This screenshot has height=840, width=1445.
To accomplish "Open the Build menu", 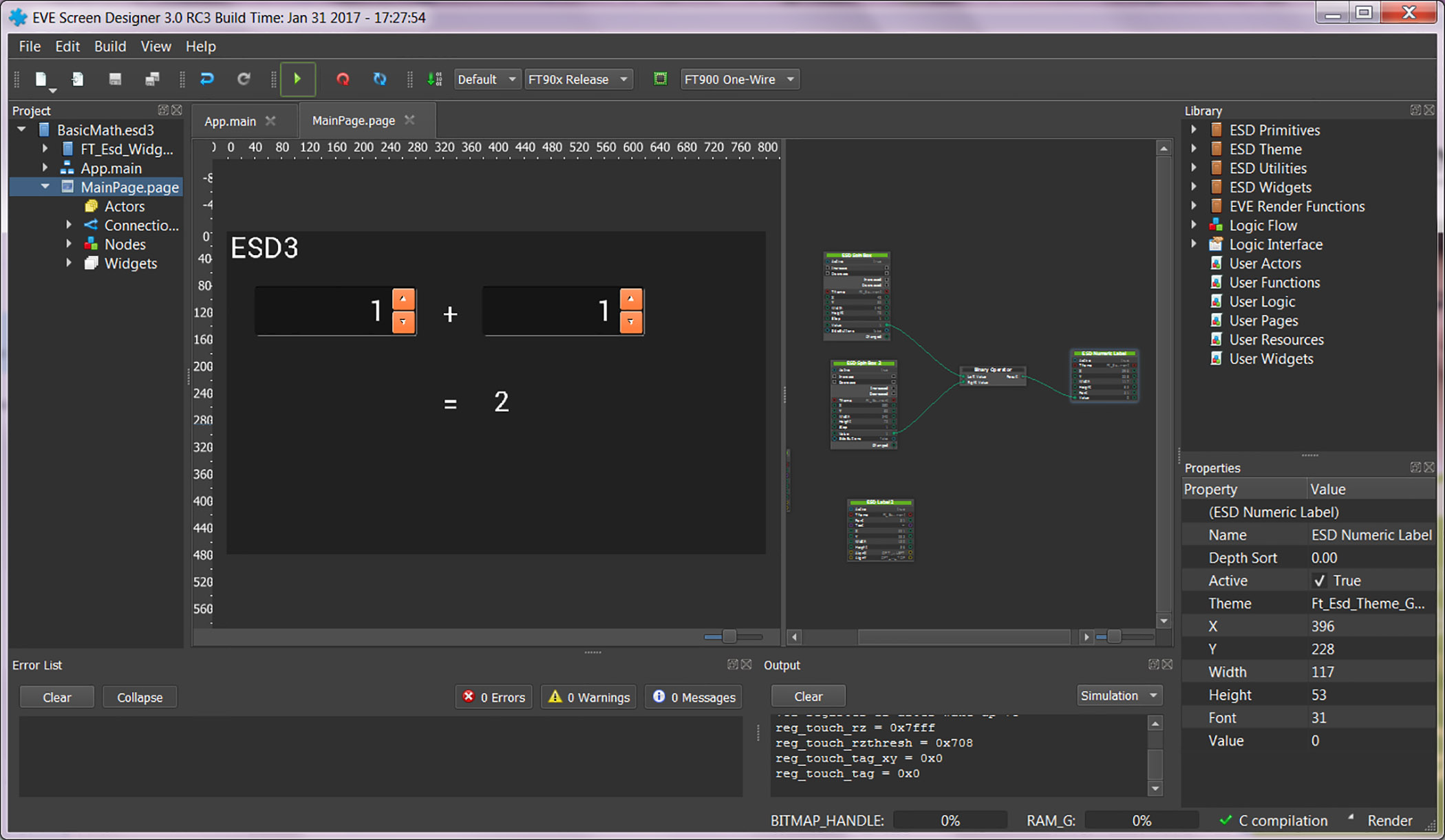I will [110, 46].
